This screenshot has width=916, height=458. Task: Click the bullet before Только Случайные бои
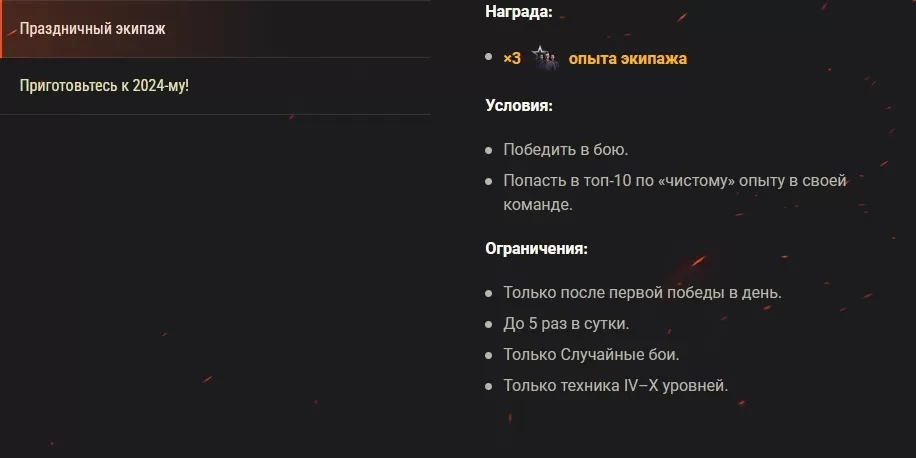click(489, 355)
